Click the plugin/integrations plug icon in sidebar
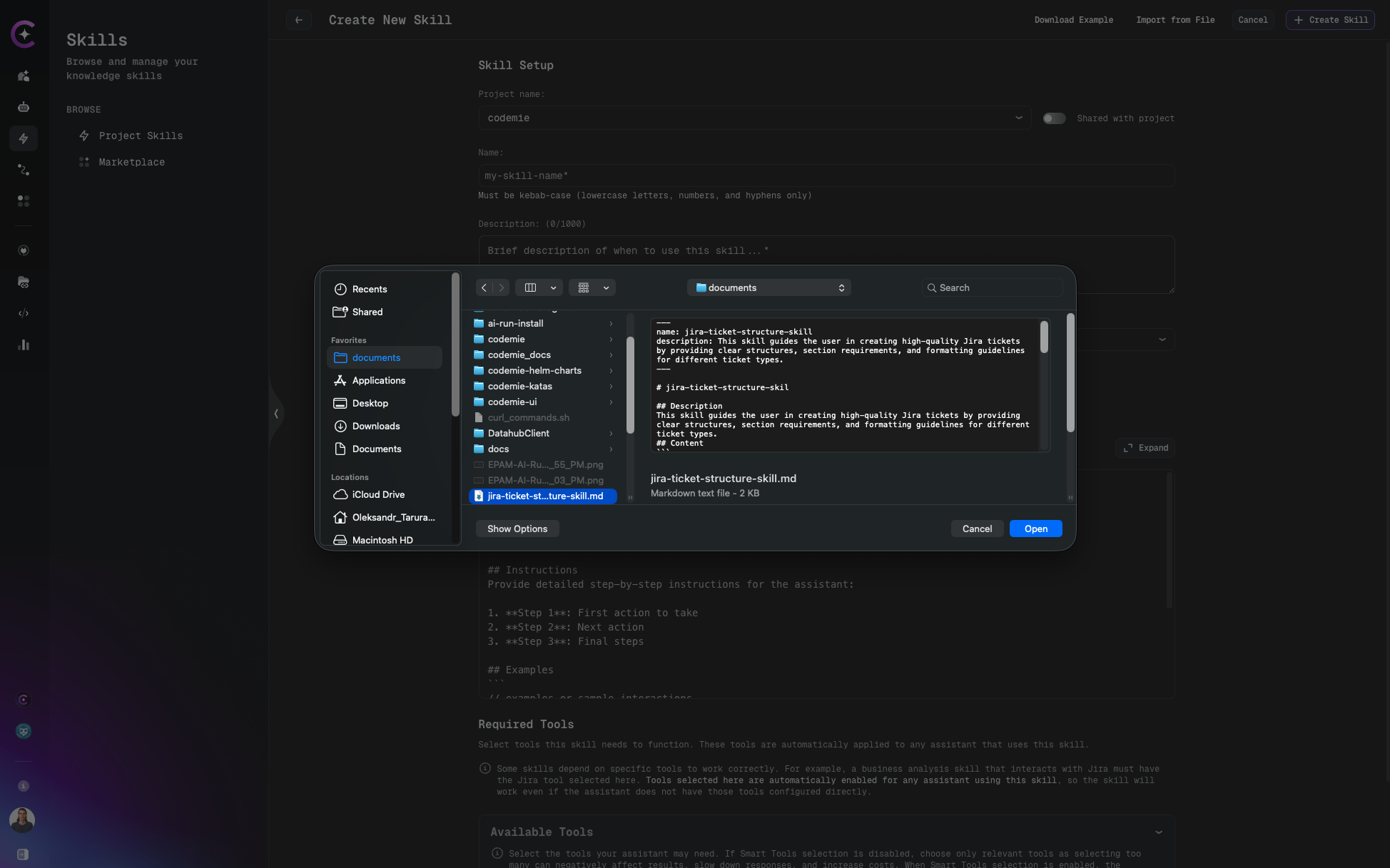Screen dimensions: 1390x868 click(23, 250)
